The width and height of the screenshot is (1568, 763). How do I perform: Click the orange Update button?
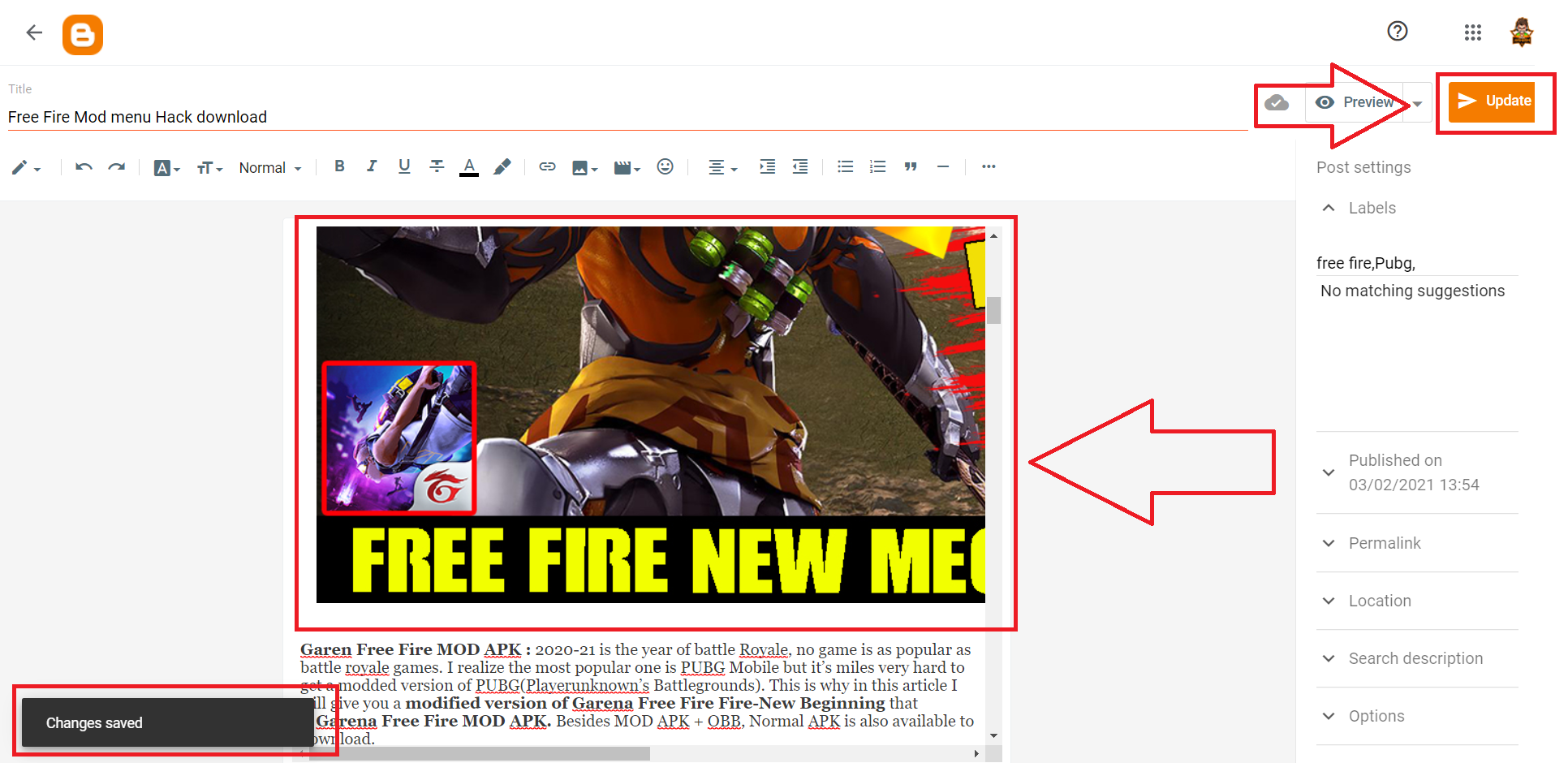1492,101
